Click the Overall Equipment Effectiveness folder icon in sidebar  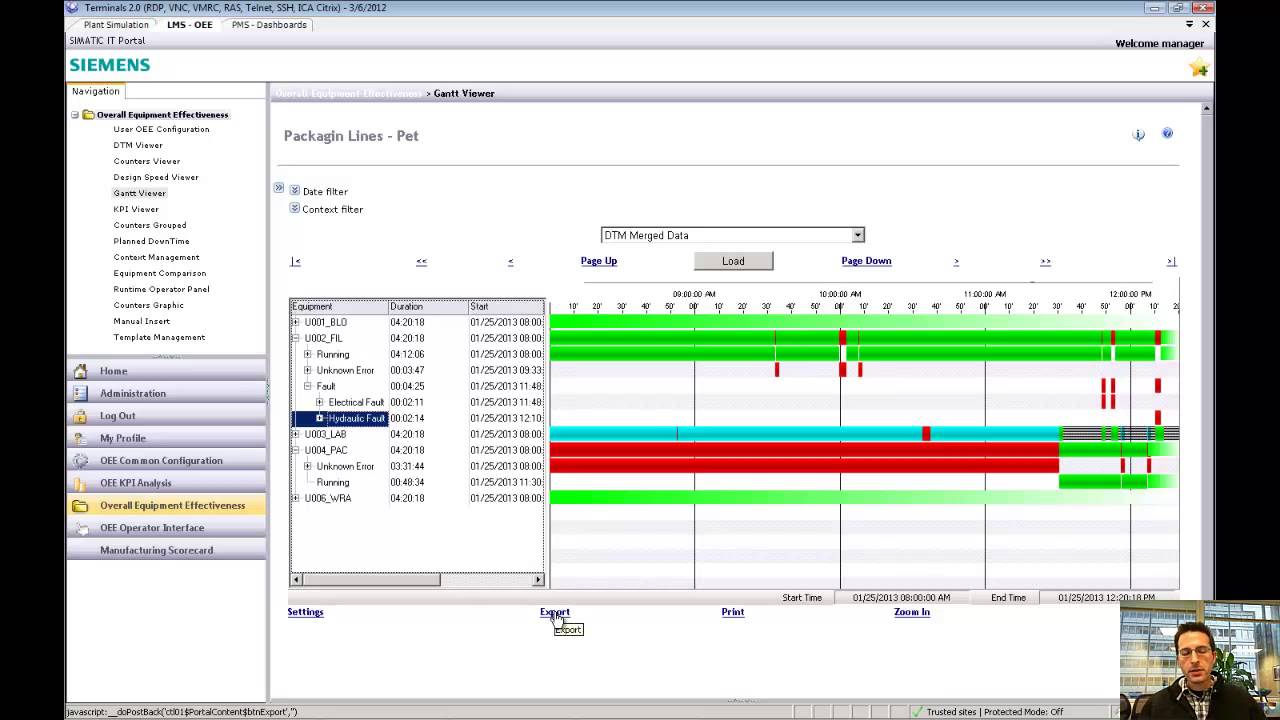[x=80, y=505]
